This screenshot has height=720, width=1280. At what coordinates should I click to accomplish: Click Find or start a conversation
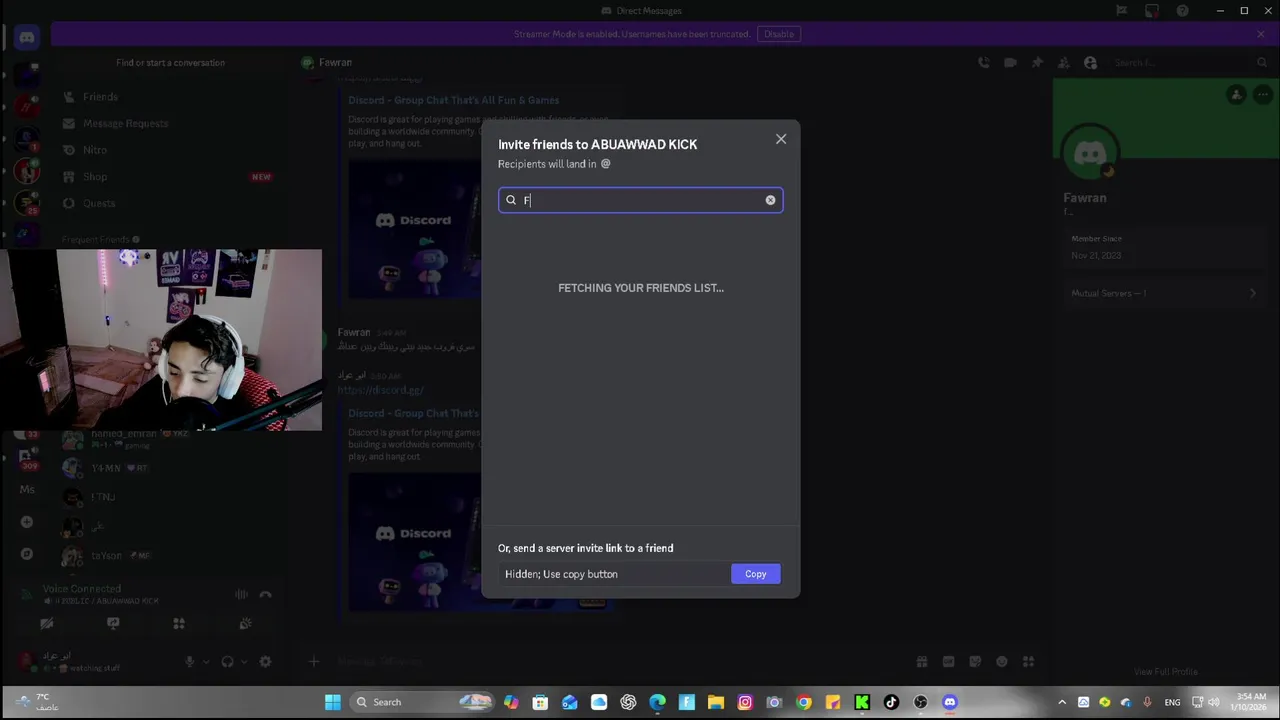[x=170, y=62]
